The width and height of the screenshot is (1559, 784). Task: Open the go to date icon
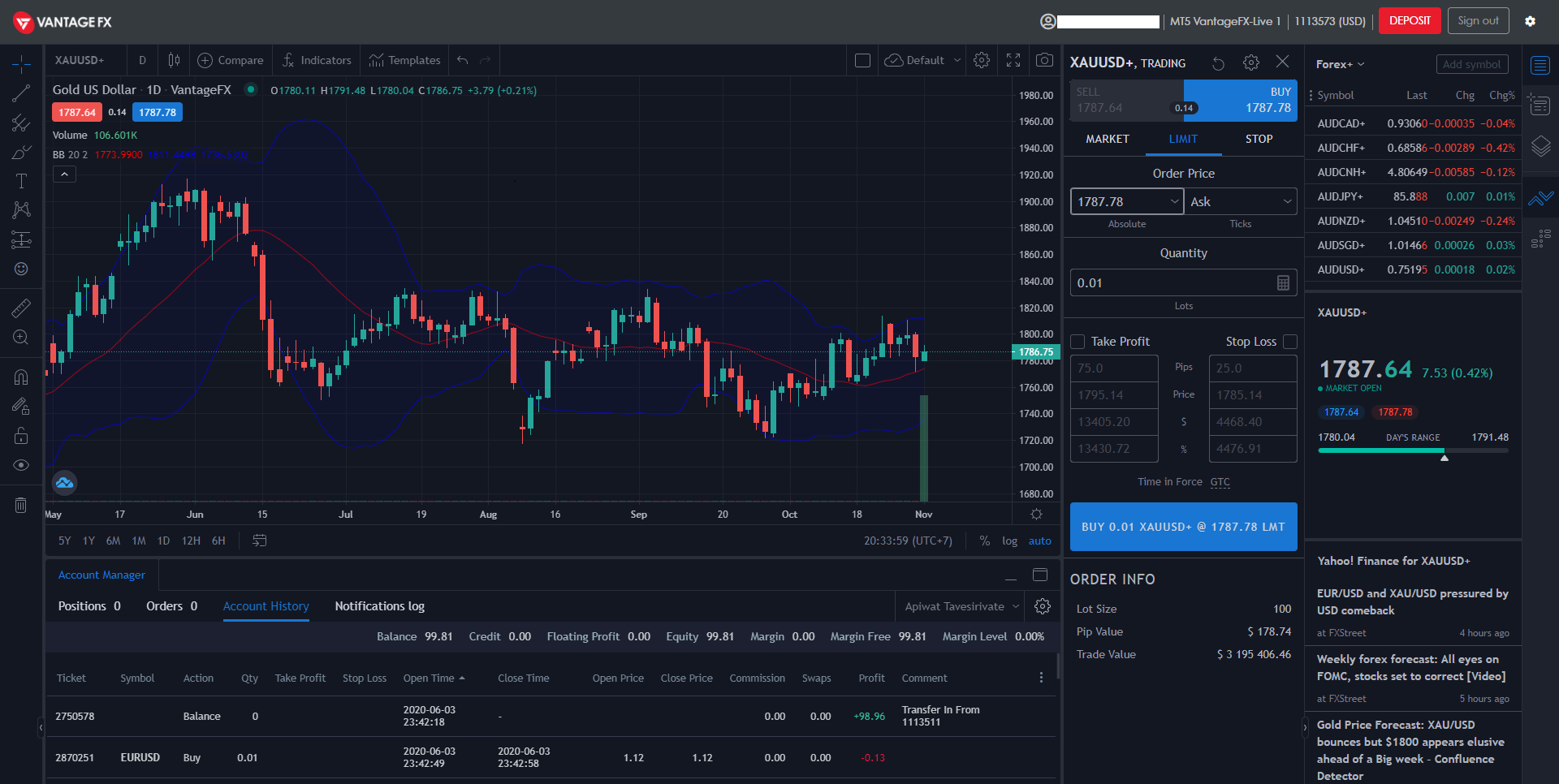259,541
